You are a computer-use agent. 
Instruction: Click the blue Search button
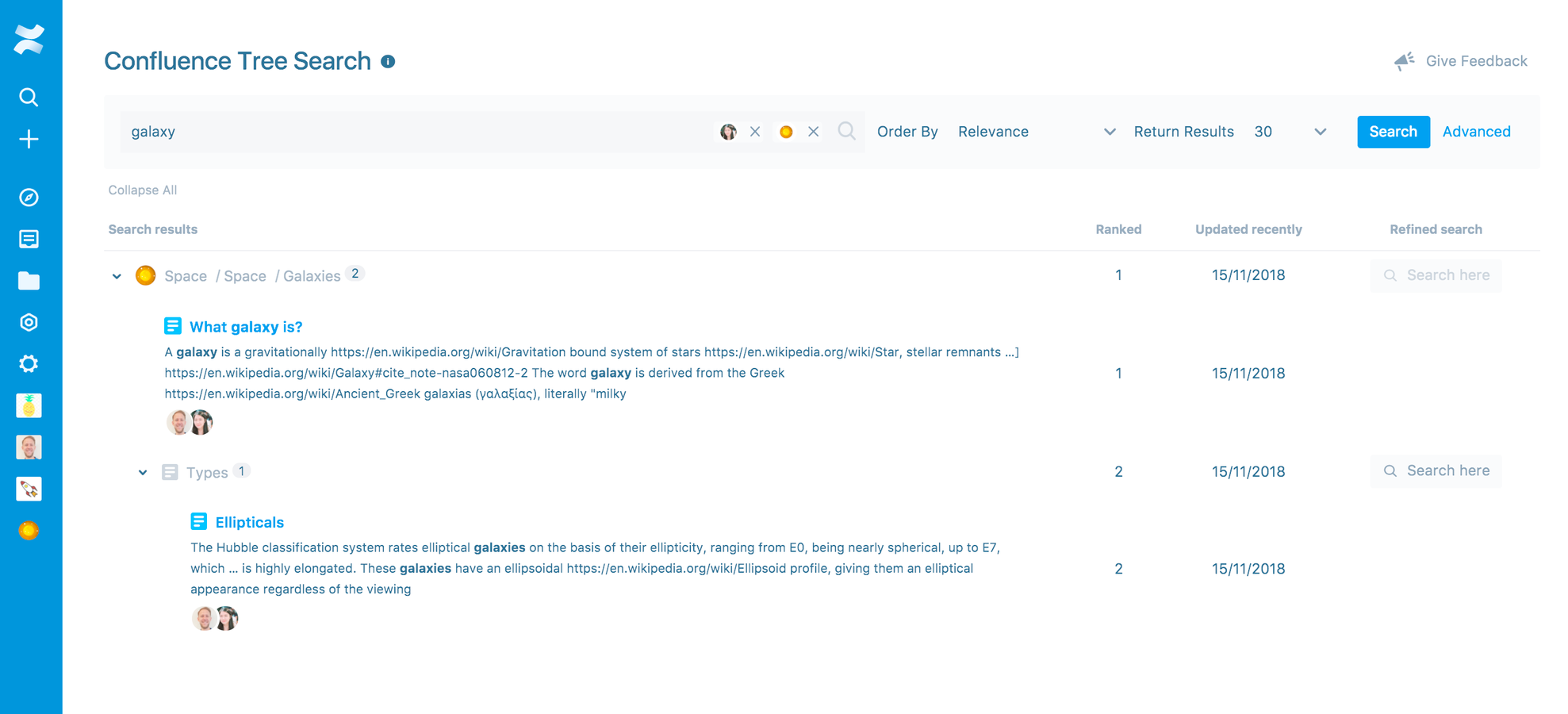(1393, 132)
